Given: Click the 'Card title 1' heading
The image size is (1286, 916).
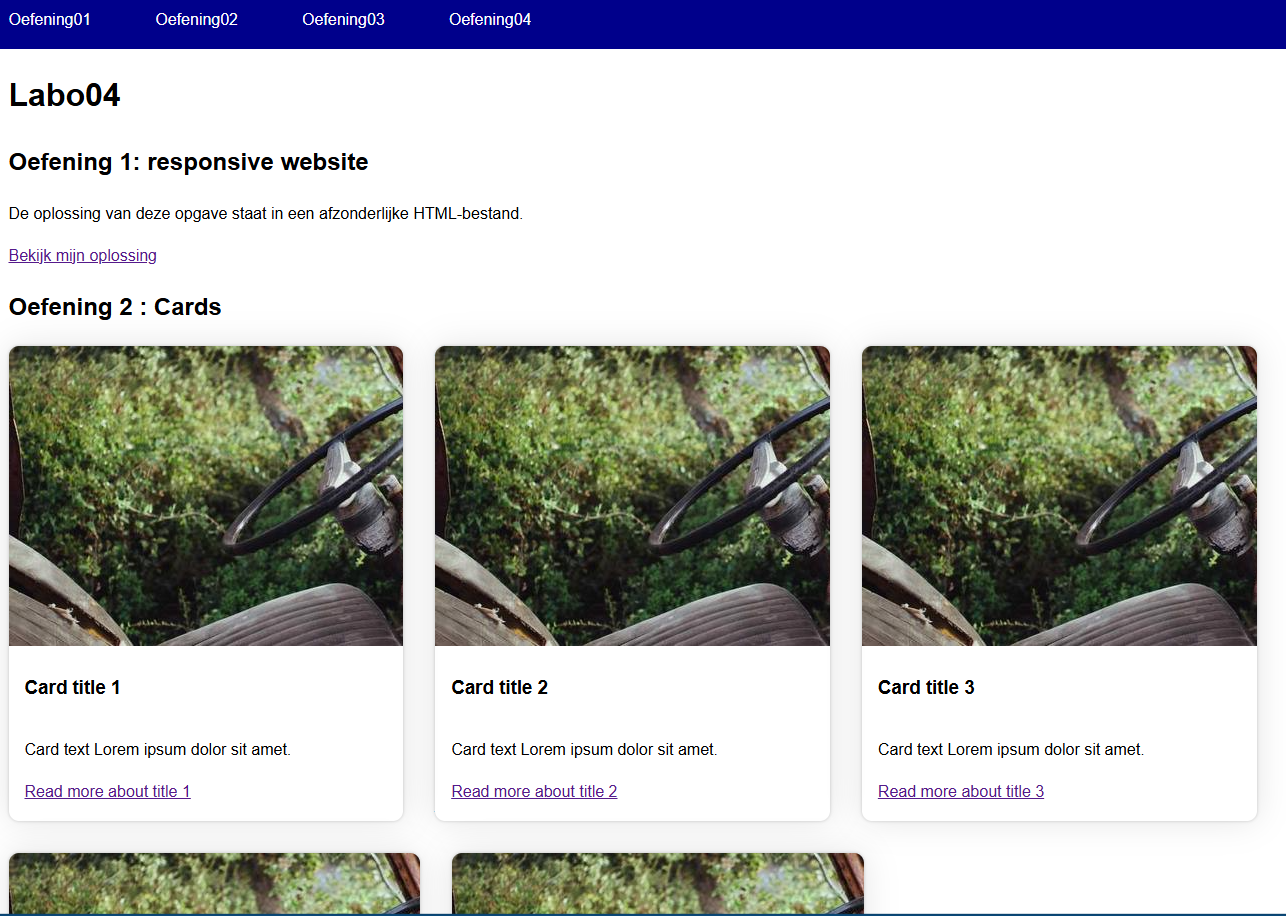Looking at the screenshot, I should click(x=73, y=687).
